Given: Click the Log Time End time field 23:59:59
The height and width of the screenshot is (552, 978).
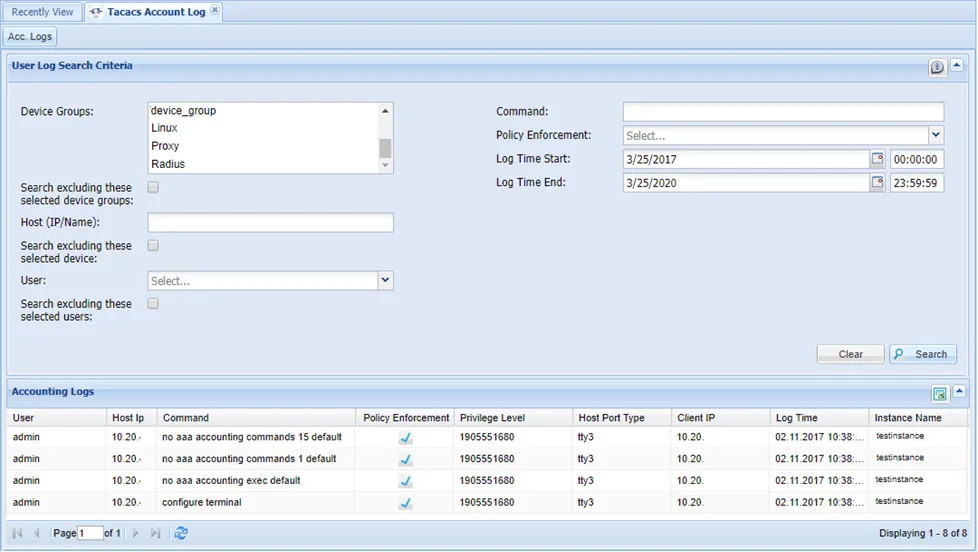Looking at the screenshot, I should point(916,183).
